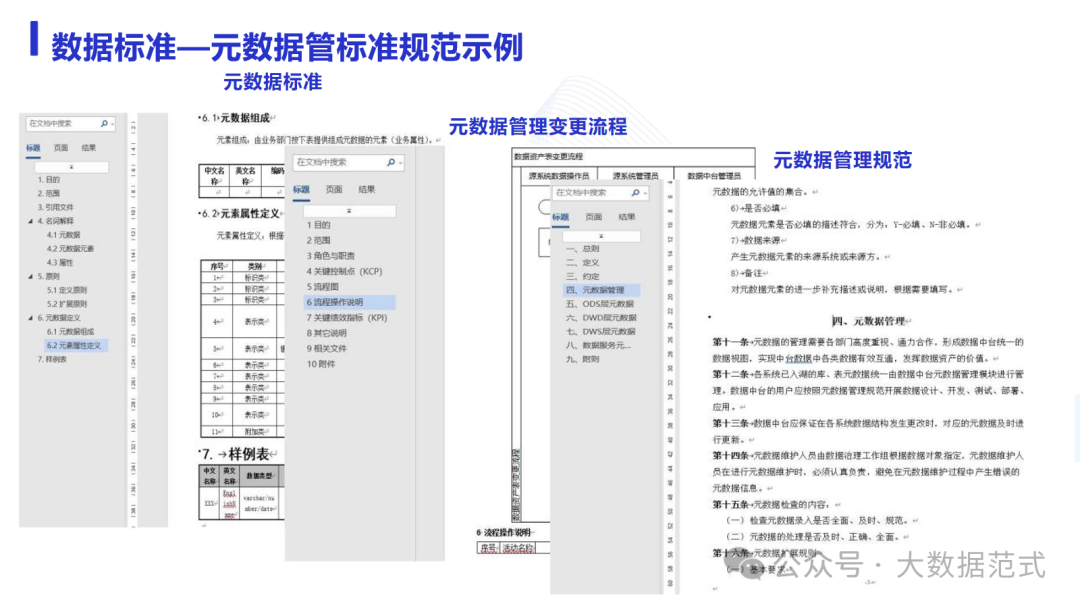This screenshot has width=1080, height=608.
Task: Jump to '4.2 元数据元素' heading
Action: click(x=70, y=249)
